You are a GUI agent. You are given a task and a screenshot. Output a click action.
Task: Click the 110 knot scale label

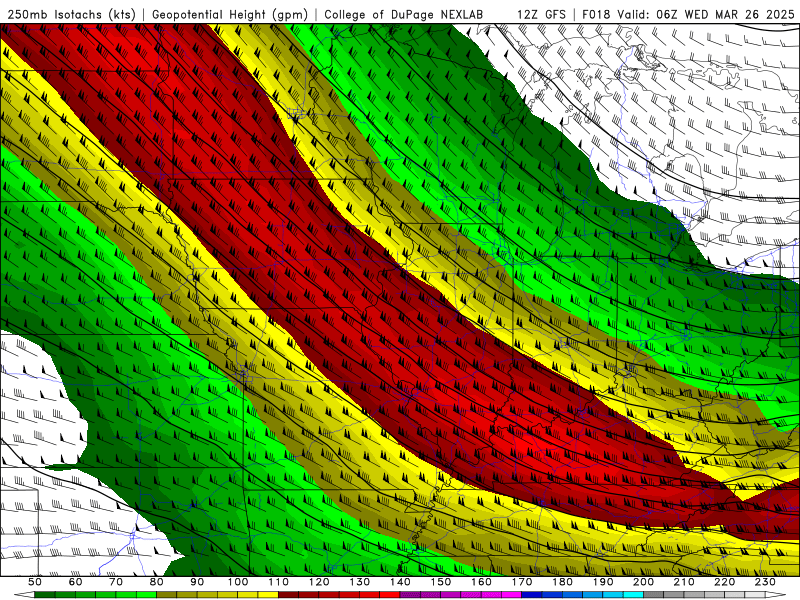pyautogui.click(x=278, y=582)
